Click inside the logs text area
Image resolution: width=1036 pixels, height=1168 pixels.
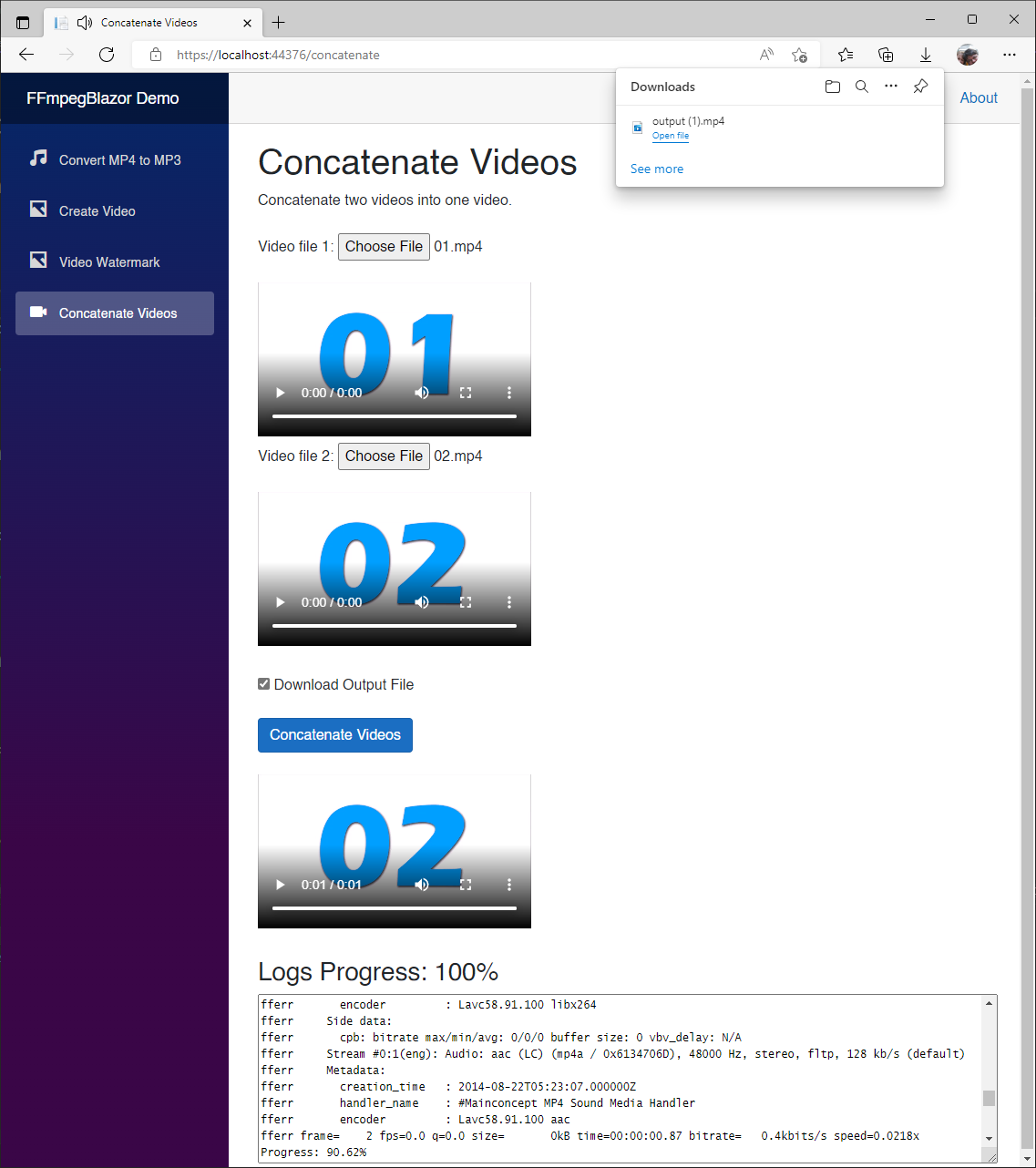pos(621,1079)
